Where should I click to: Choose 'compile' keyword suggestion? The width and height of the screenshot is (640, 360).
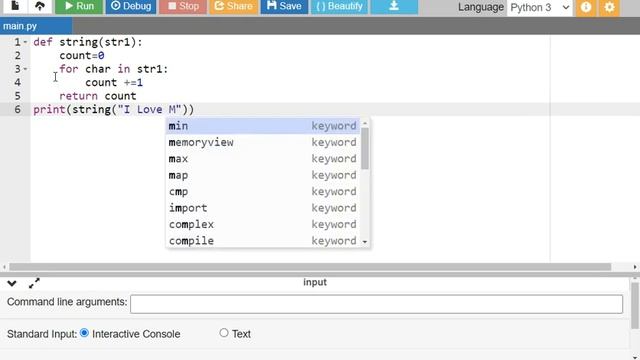tap(262, 240)
